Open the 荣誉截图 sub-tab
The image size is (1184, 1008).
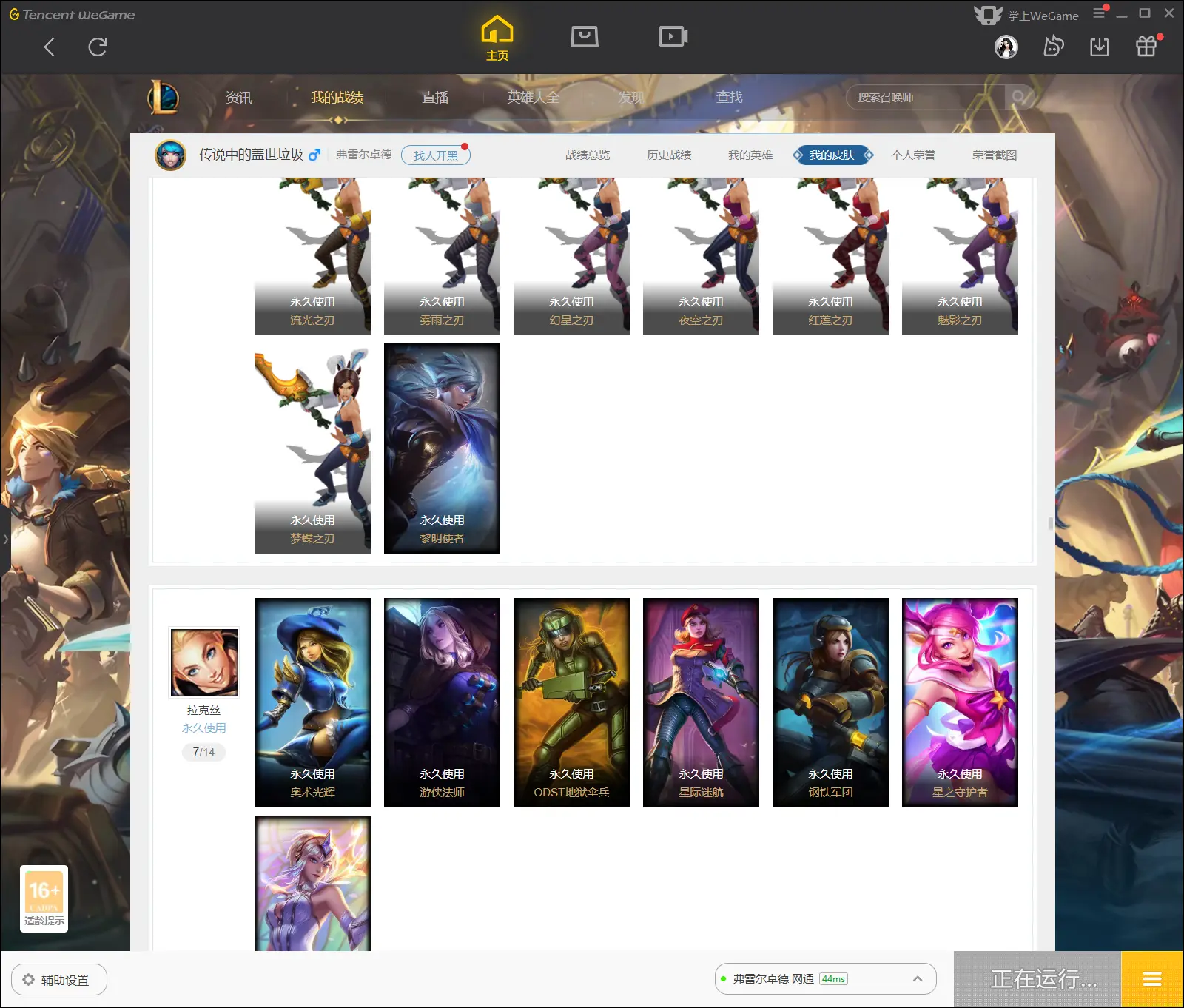point(995,155)
